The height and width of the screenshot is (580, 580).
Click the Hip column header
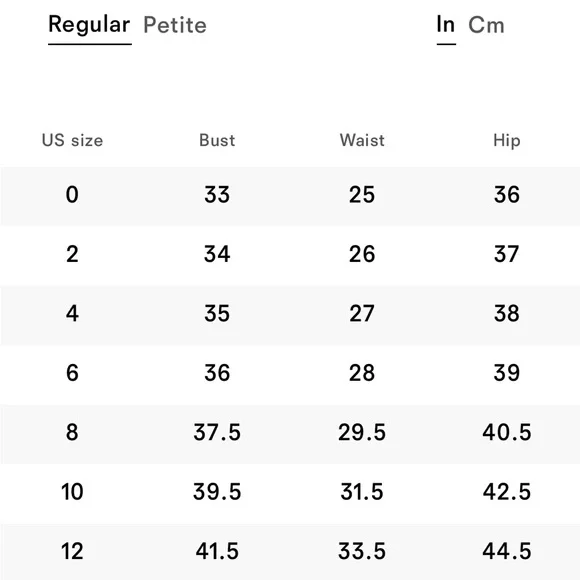[x=507, y=141]
